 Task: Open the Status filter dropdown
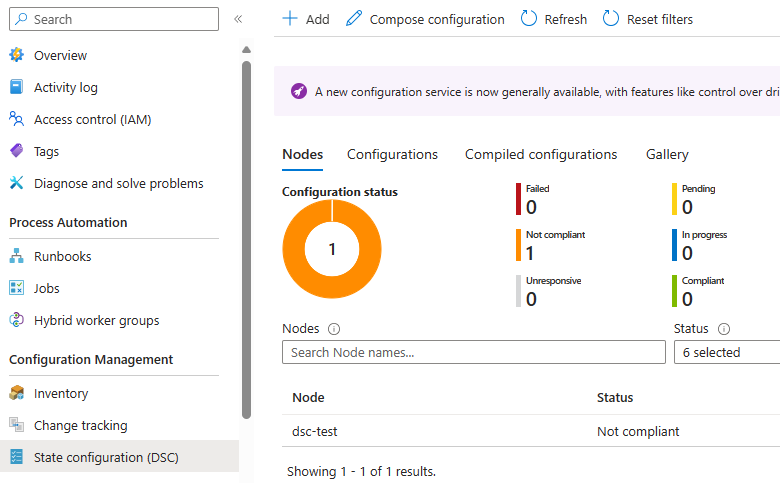click(727, 352)
